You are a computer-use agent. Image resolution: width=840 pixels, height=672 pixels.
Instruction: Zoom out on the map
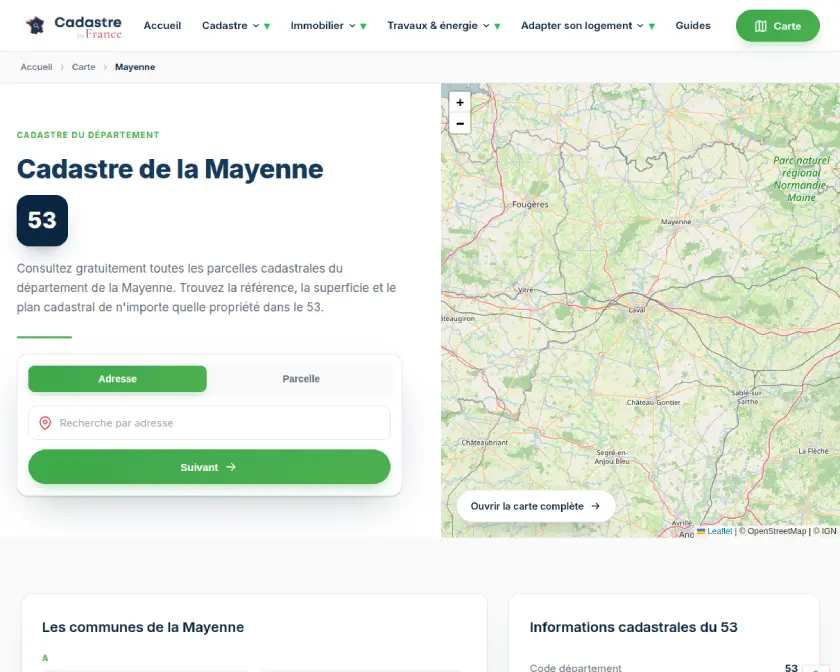460,123
